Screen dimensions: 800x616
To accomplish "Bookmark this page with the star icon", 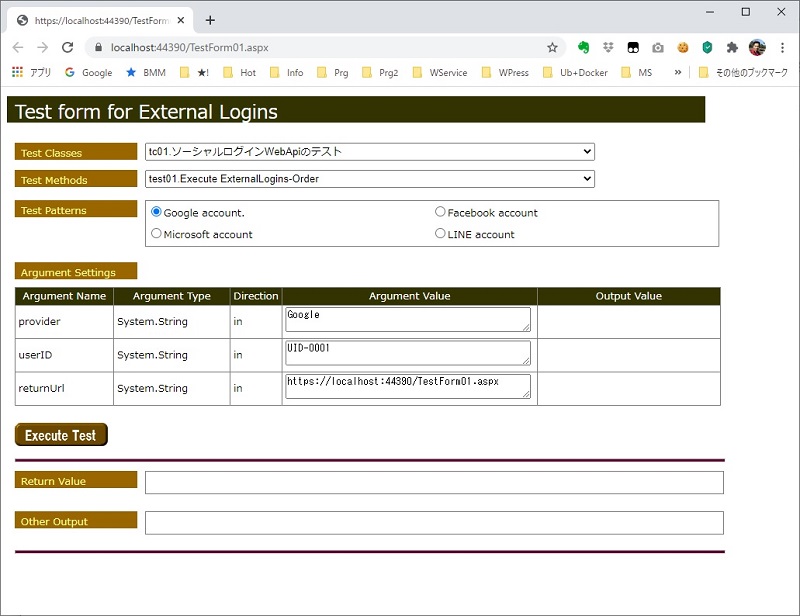I will pos(552,47).
